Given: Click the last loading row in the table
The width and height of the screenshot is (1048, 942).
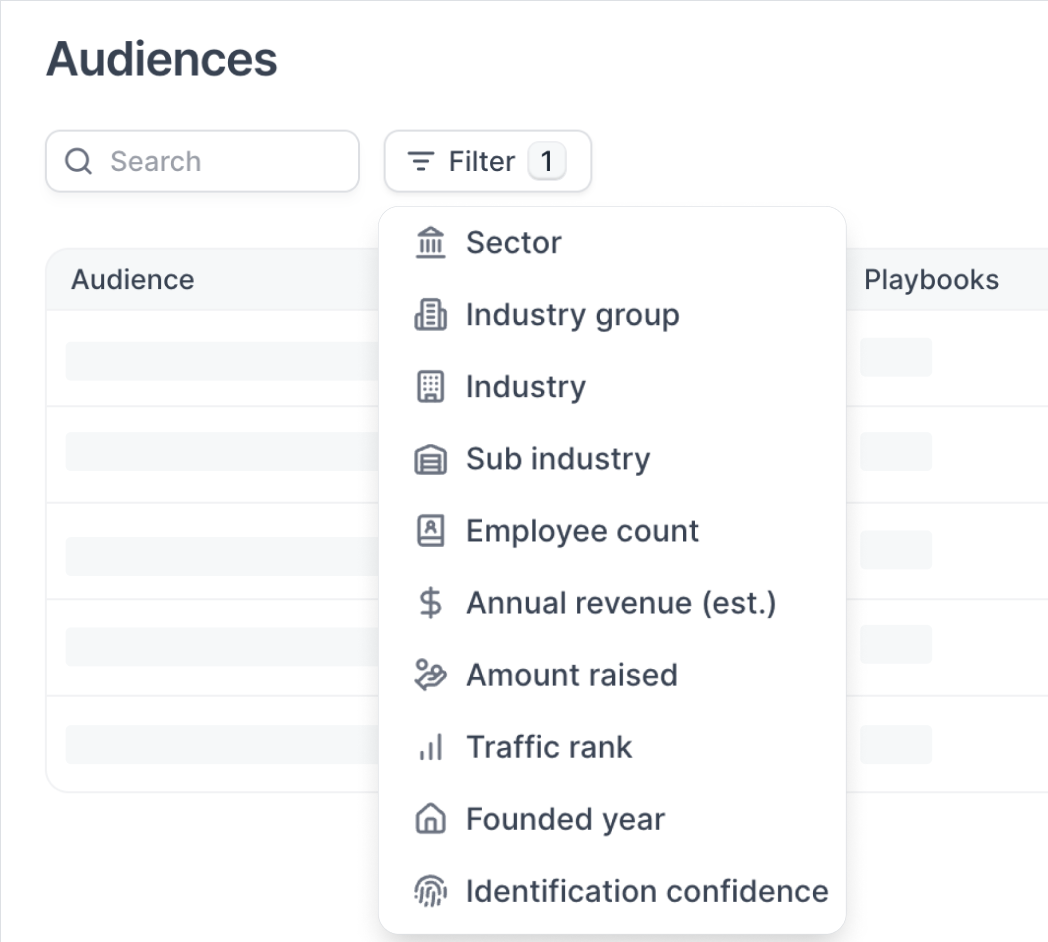Looking at the screenshot, I should point(220,744).
